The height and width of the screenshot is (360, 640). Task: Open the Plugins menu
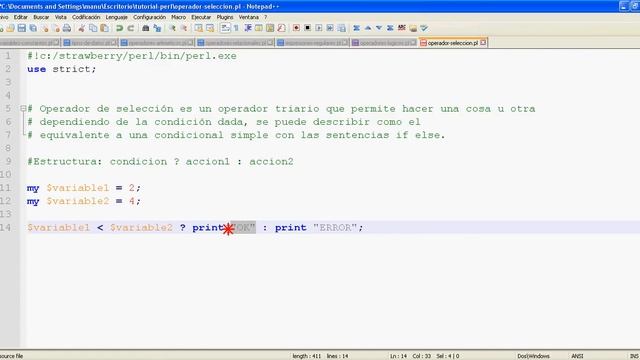pos(225,17)
